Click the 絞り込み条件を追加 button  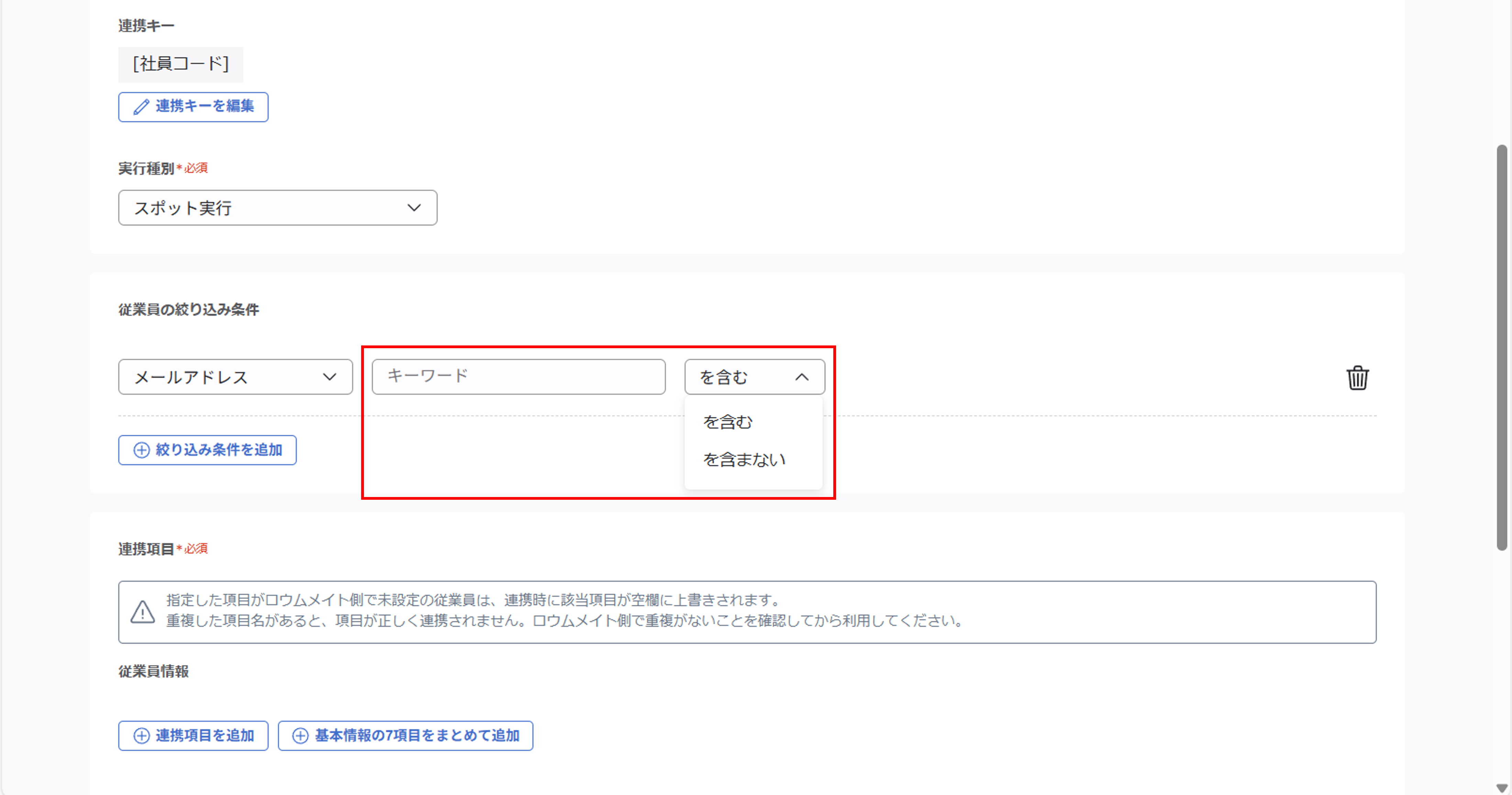coord(207,450)
